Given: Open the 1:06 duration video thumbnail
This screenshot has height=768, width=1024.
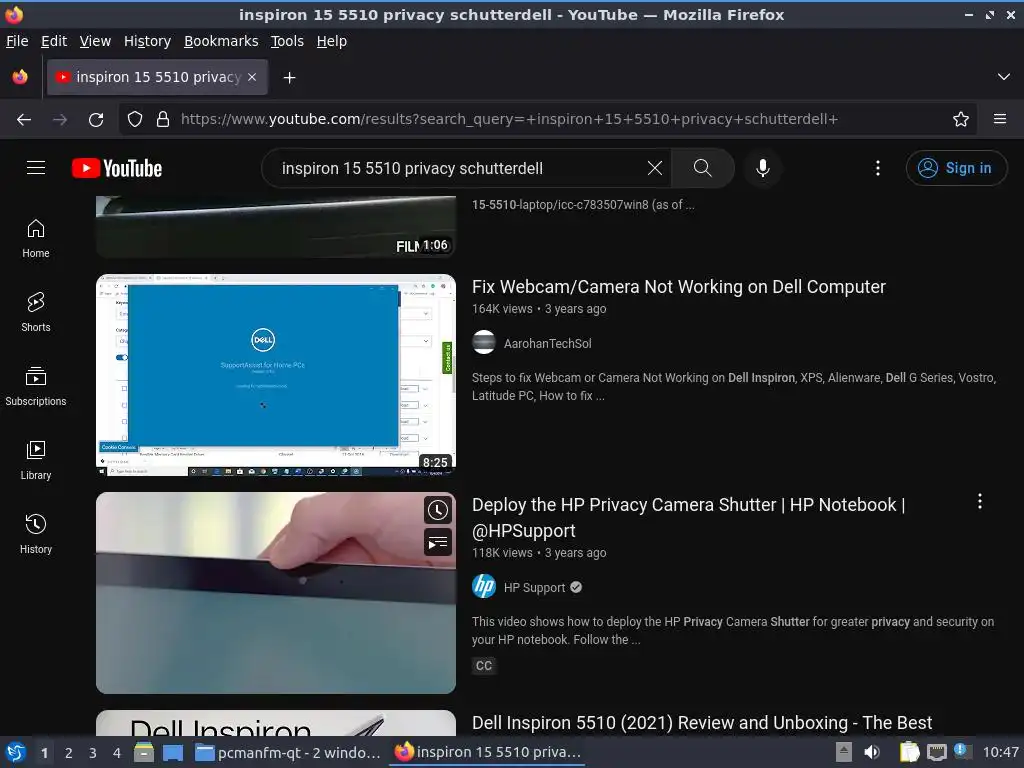Looking at the screenshot, I should coord(276,227).
